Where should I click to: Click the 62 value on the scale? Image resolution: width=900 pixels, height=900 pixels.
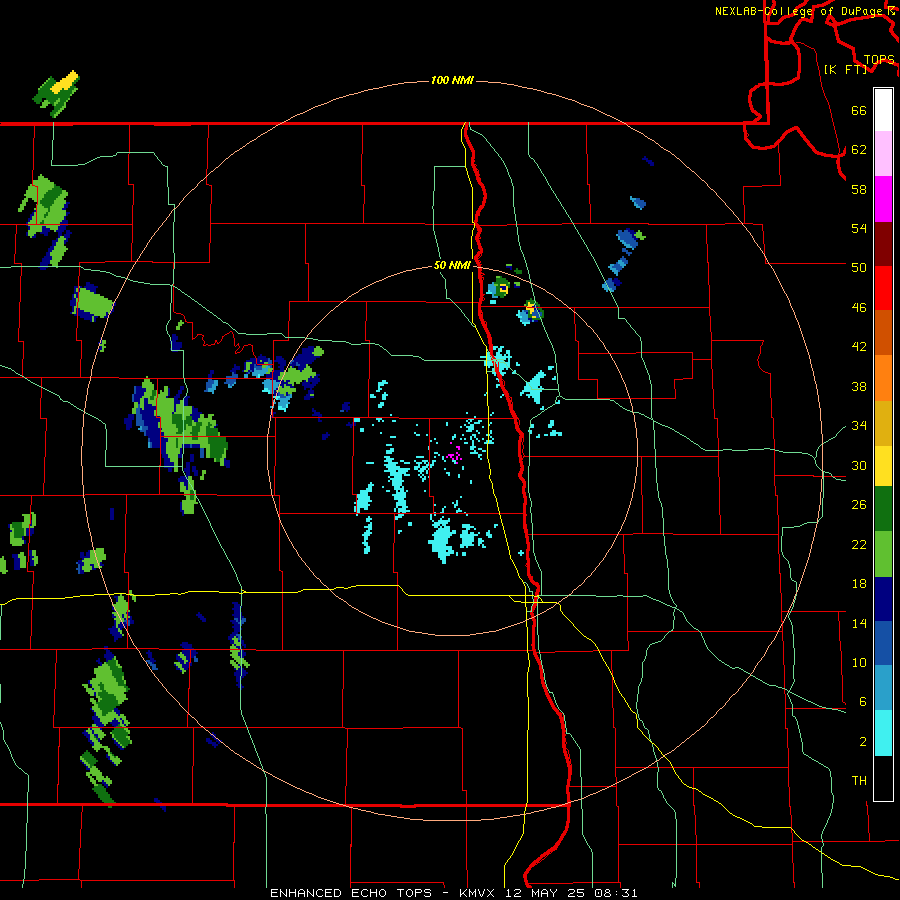[x=859, y=150]
